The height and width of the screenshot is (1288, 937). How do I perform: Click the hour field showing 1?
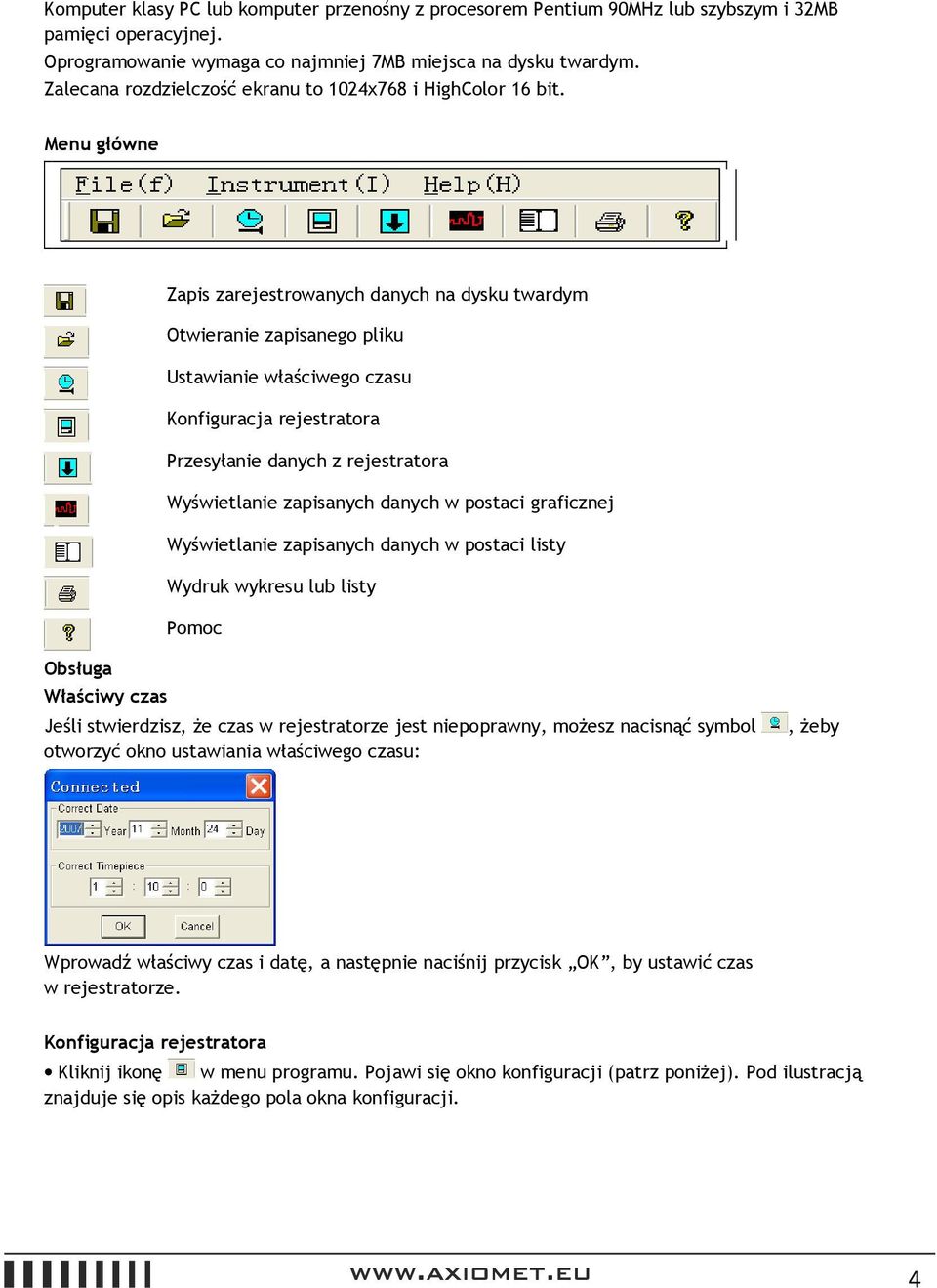click(x=98, y=887)
